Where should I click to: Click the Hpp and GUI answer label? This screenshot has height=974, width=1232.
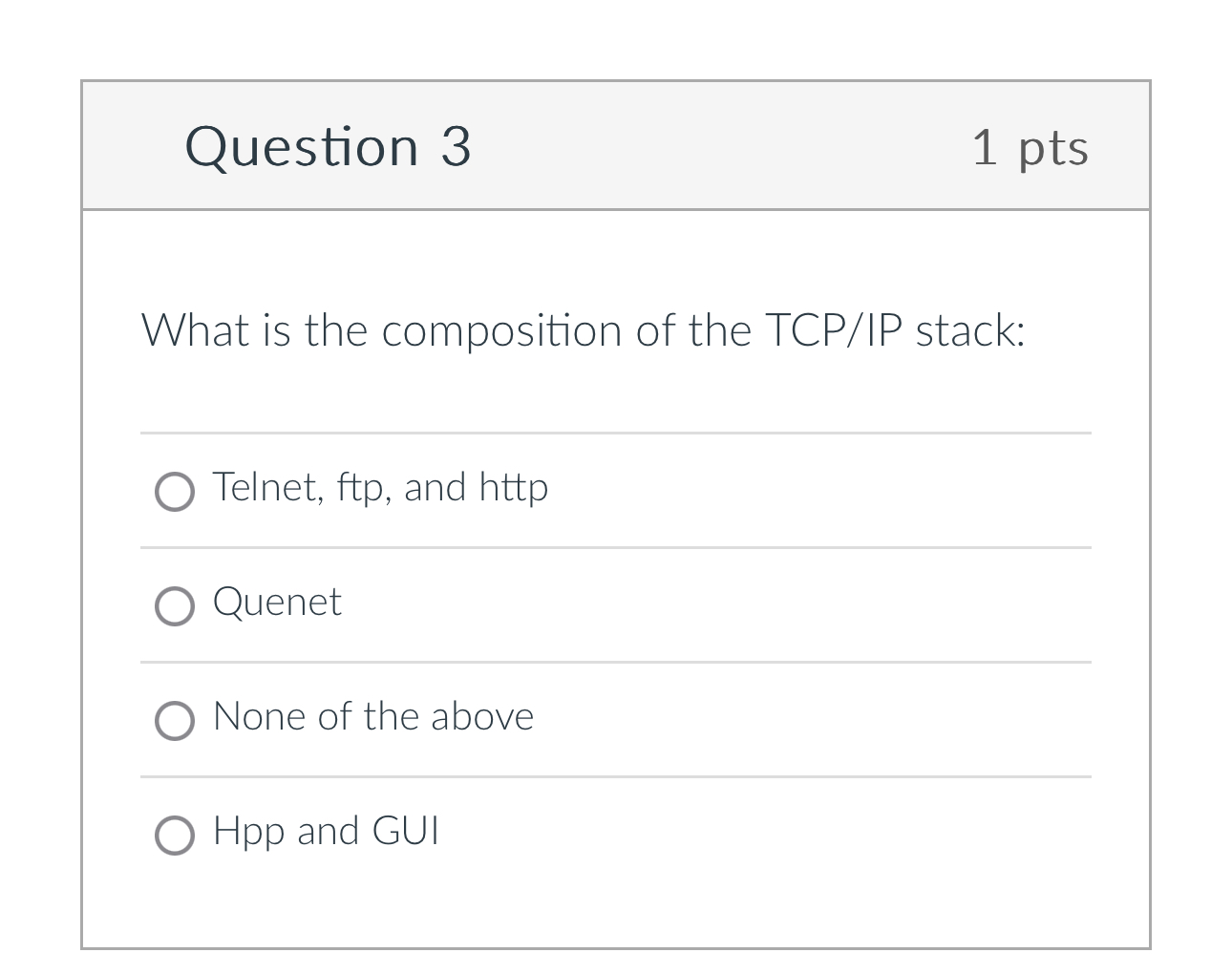(326, 831)
